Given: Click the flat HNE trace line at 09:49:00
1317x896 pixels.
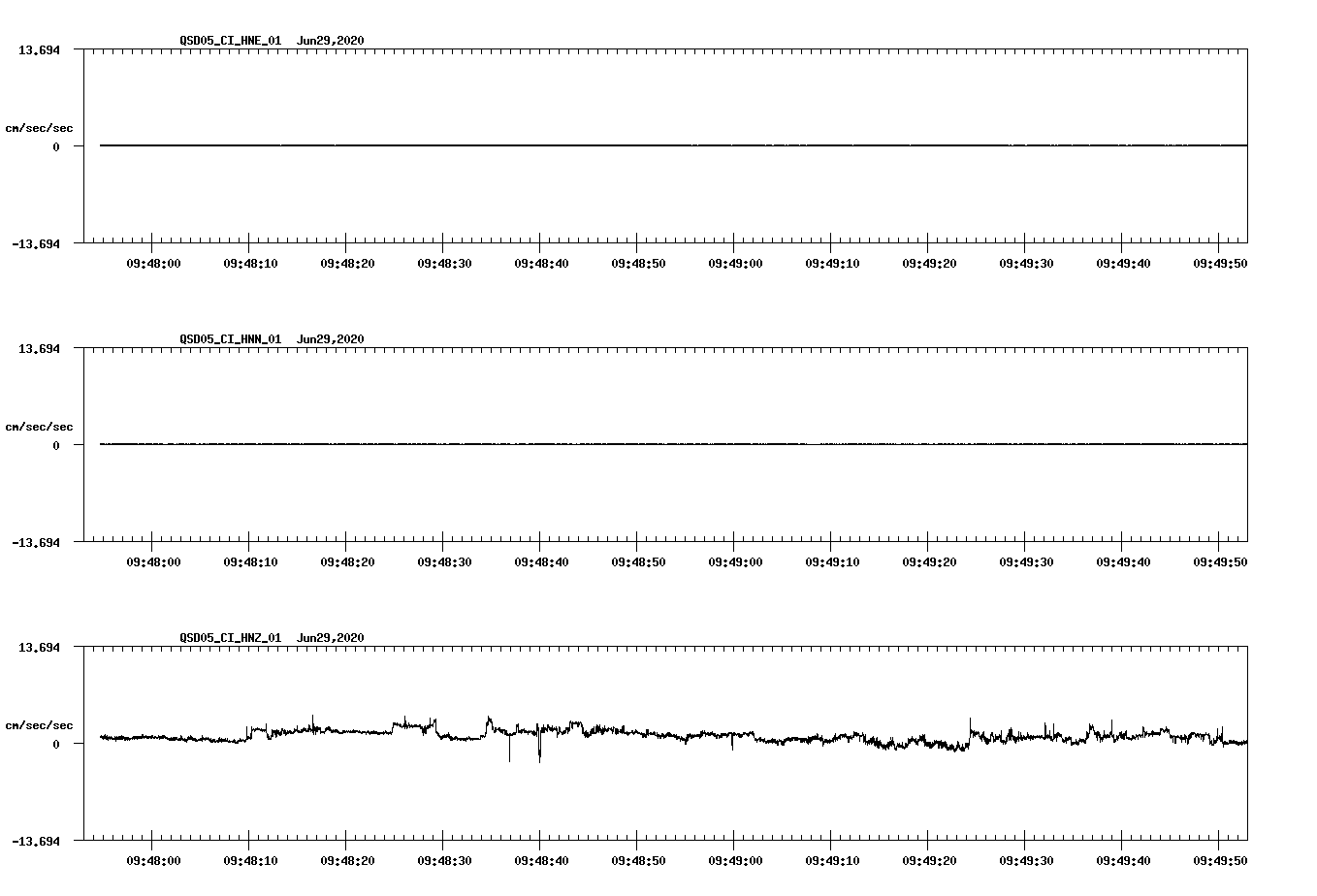Looking at the screenshot, I should coord(734,145).
